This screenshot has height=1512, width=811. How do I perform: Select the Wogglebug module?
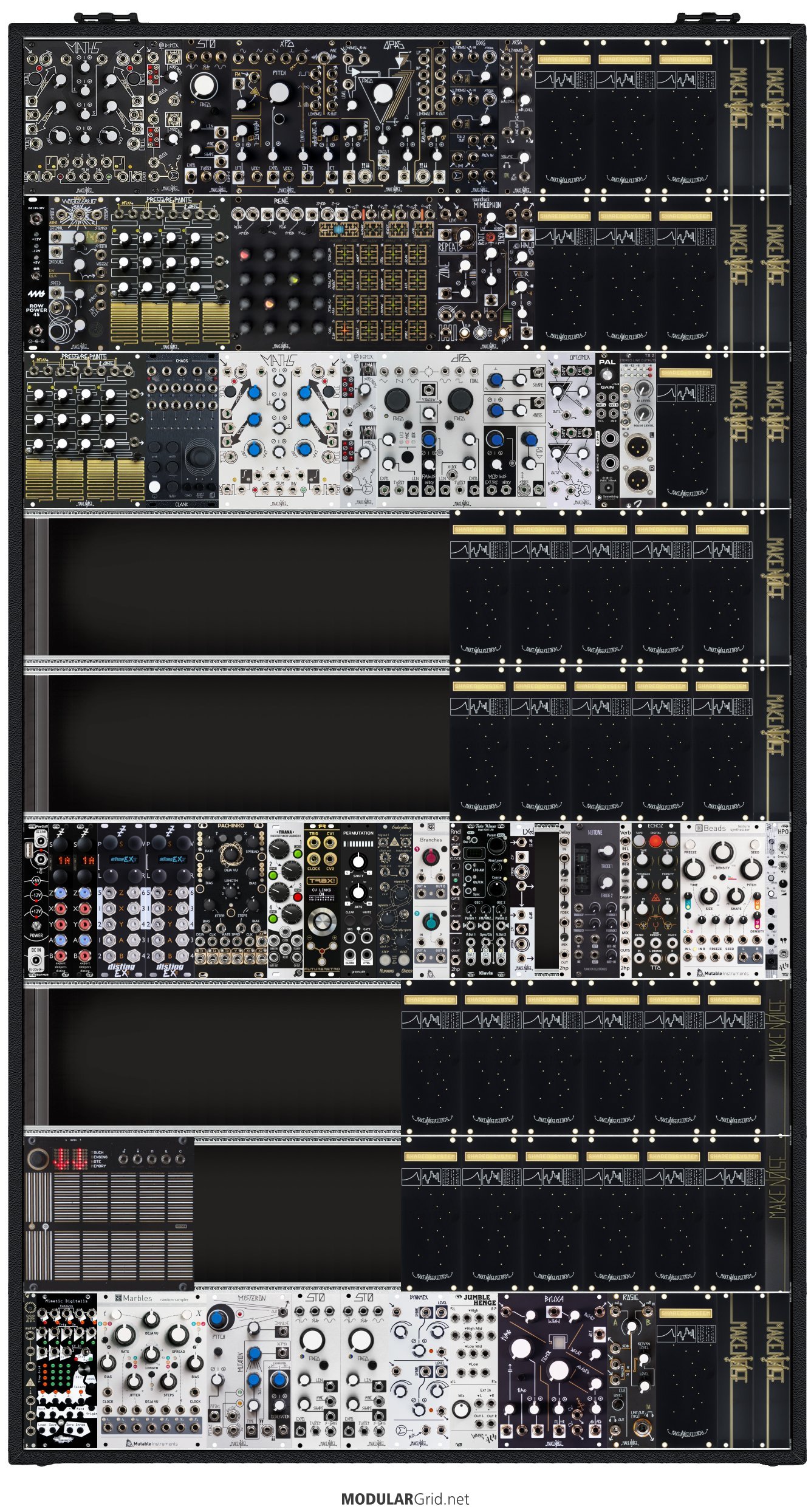pos(79,273)
